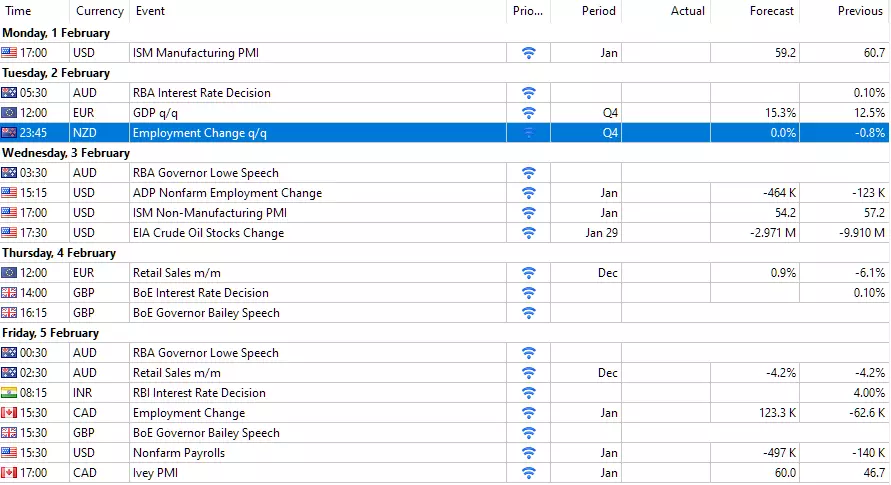Click Canada flag icon beside Ivey PMI
Viewport: 891px width, 485px height.
(9, 473)
